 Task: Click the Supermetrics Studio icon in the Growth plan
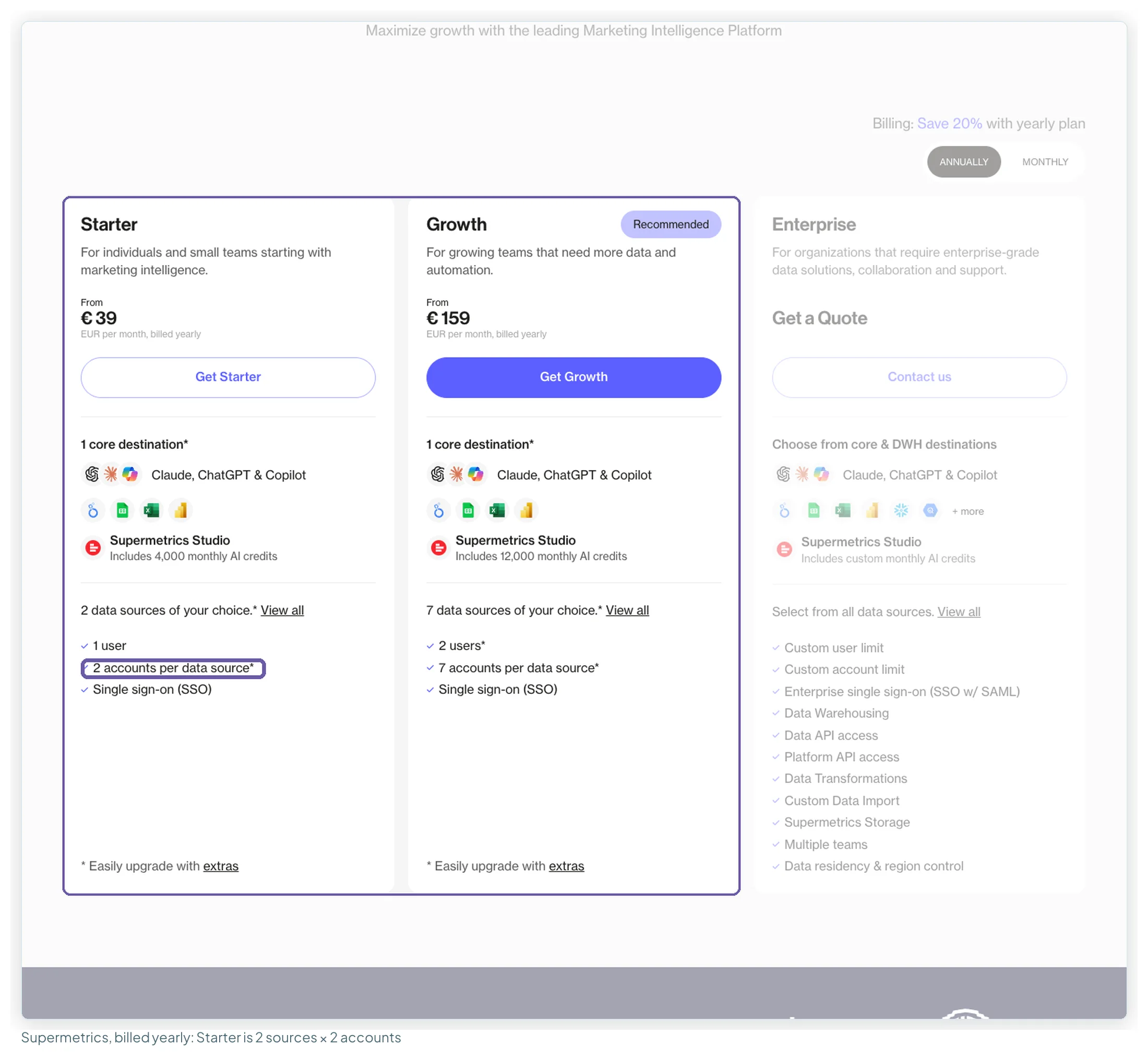[439, 548]
